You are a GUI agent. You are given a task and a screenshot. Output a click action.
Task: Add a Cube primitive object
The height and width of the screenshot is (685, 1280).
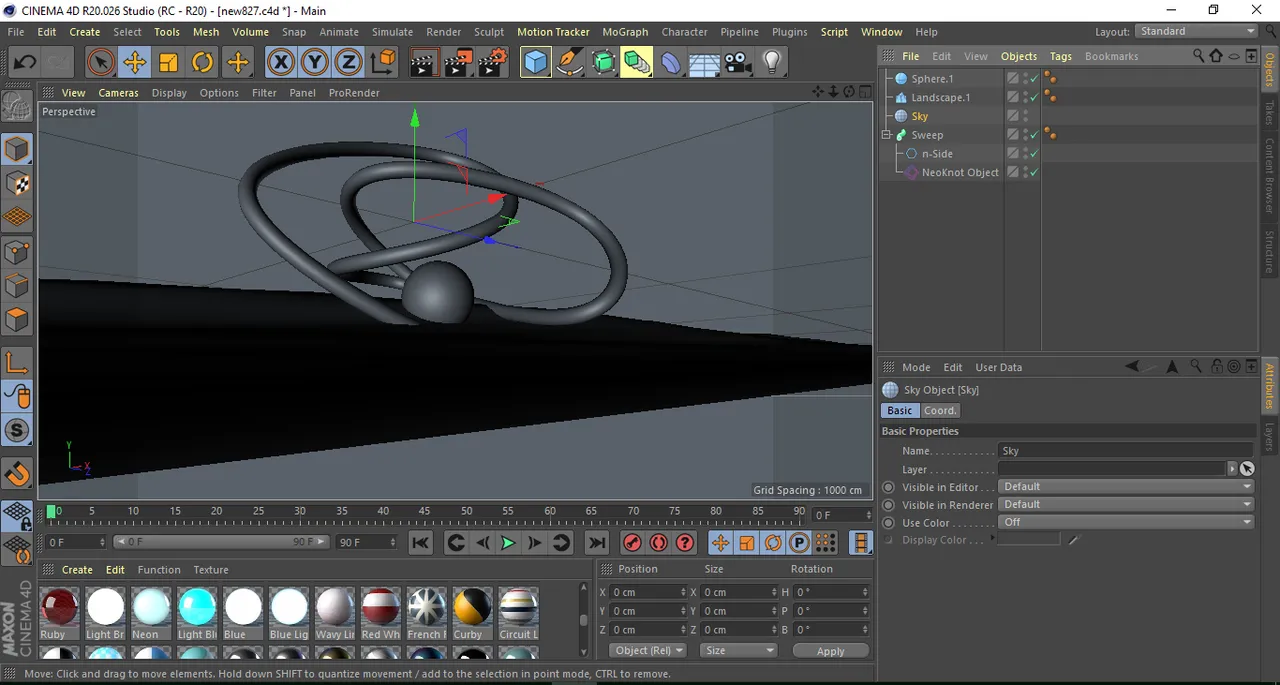(536, 63)
